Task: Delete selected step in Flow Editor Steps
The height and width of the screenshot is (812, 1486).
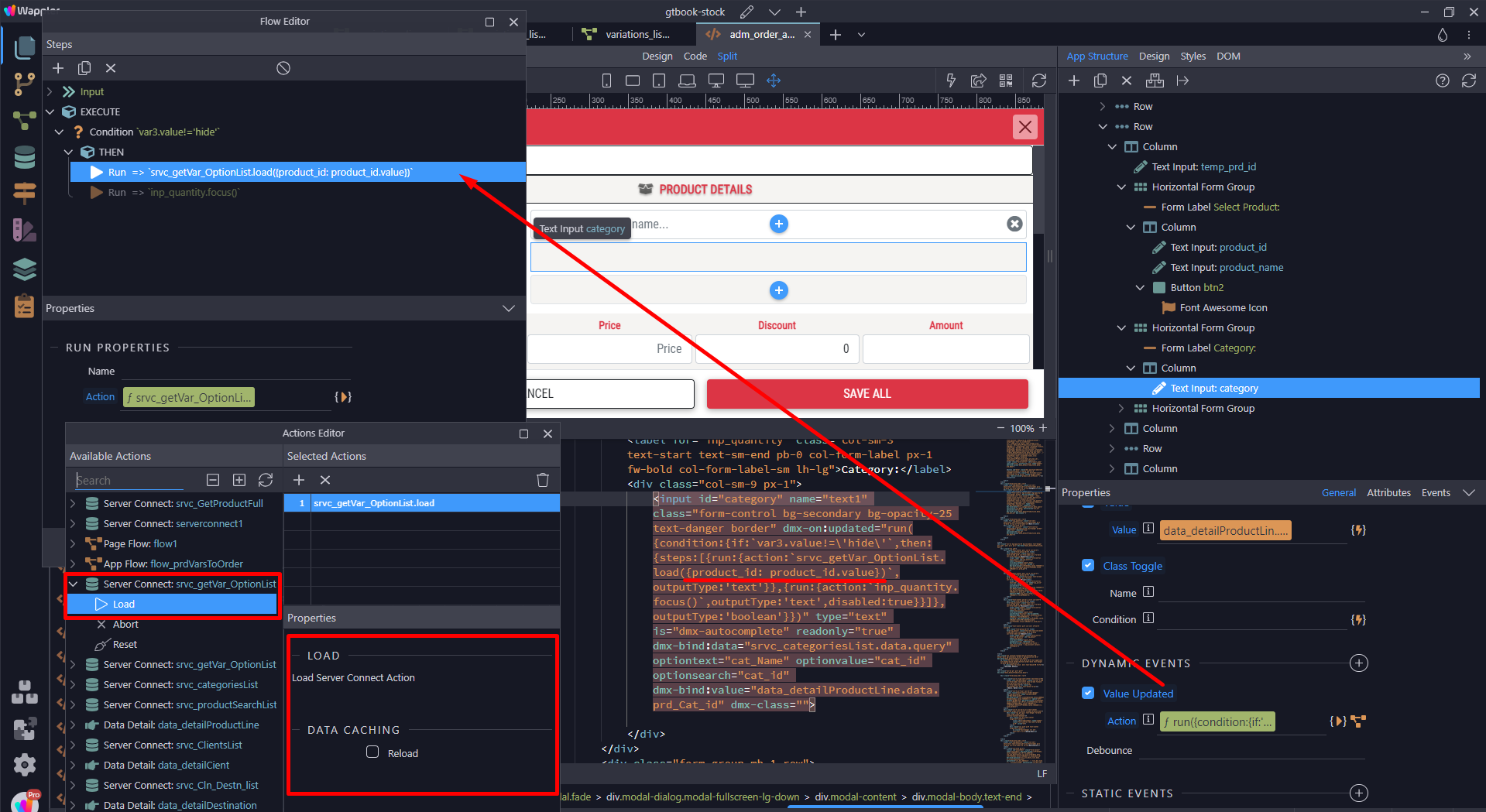Action: point(111,68)
